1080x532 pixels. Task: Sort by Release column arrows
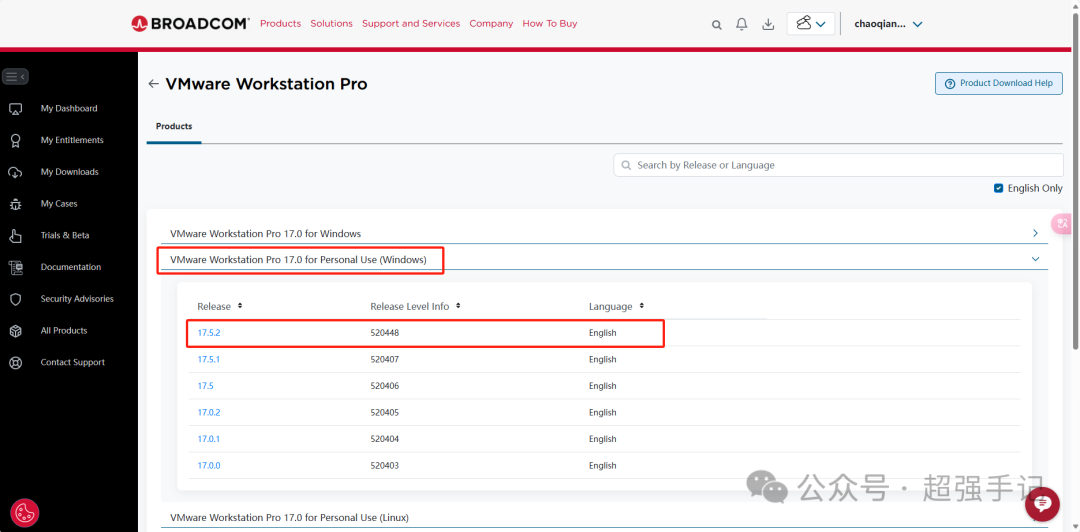[240, 305]
